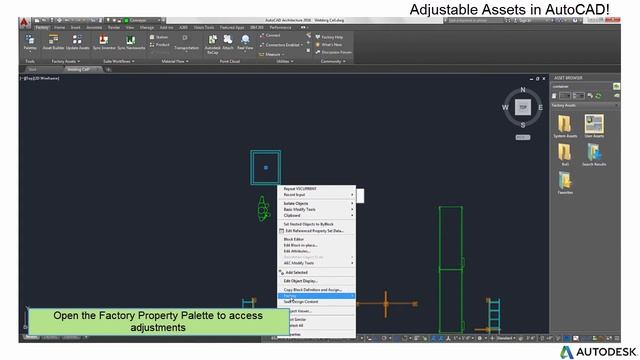This screenshot has width=640, height=360.
Task: Expand the Community panel dropdown
Action: tap(333, 61)
